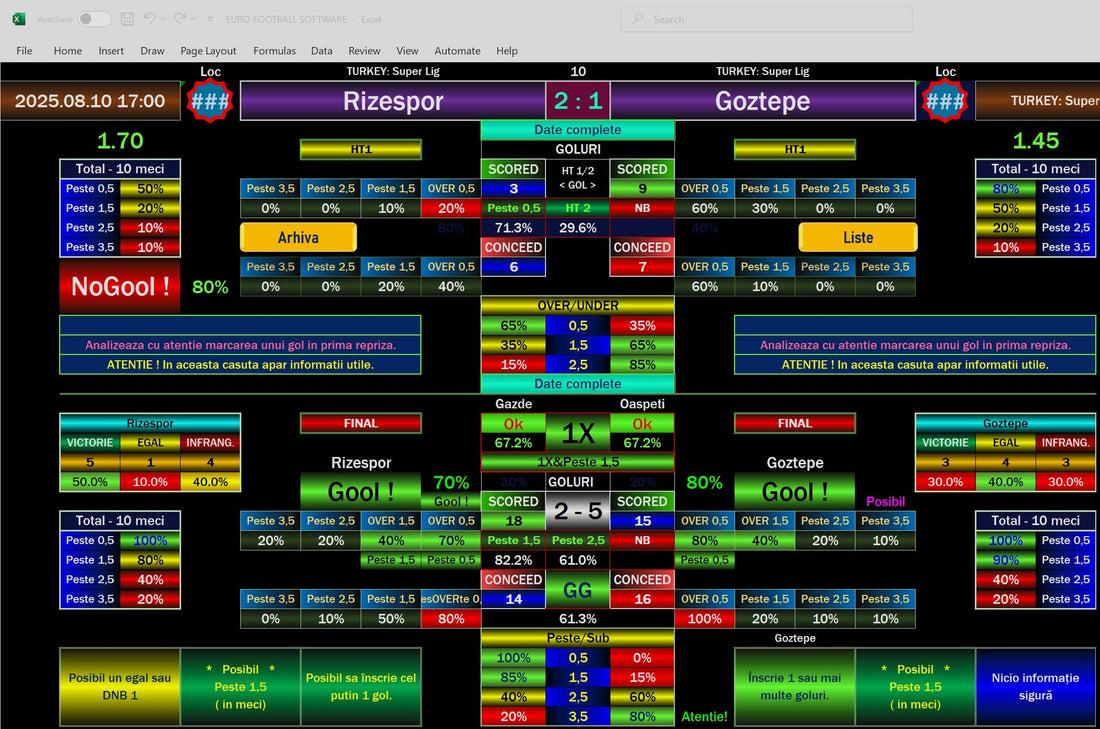
Task: Click the Undo arrow icon
Action: coord(149,19)
